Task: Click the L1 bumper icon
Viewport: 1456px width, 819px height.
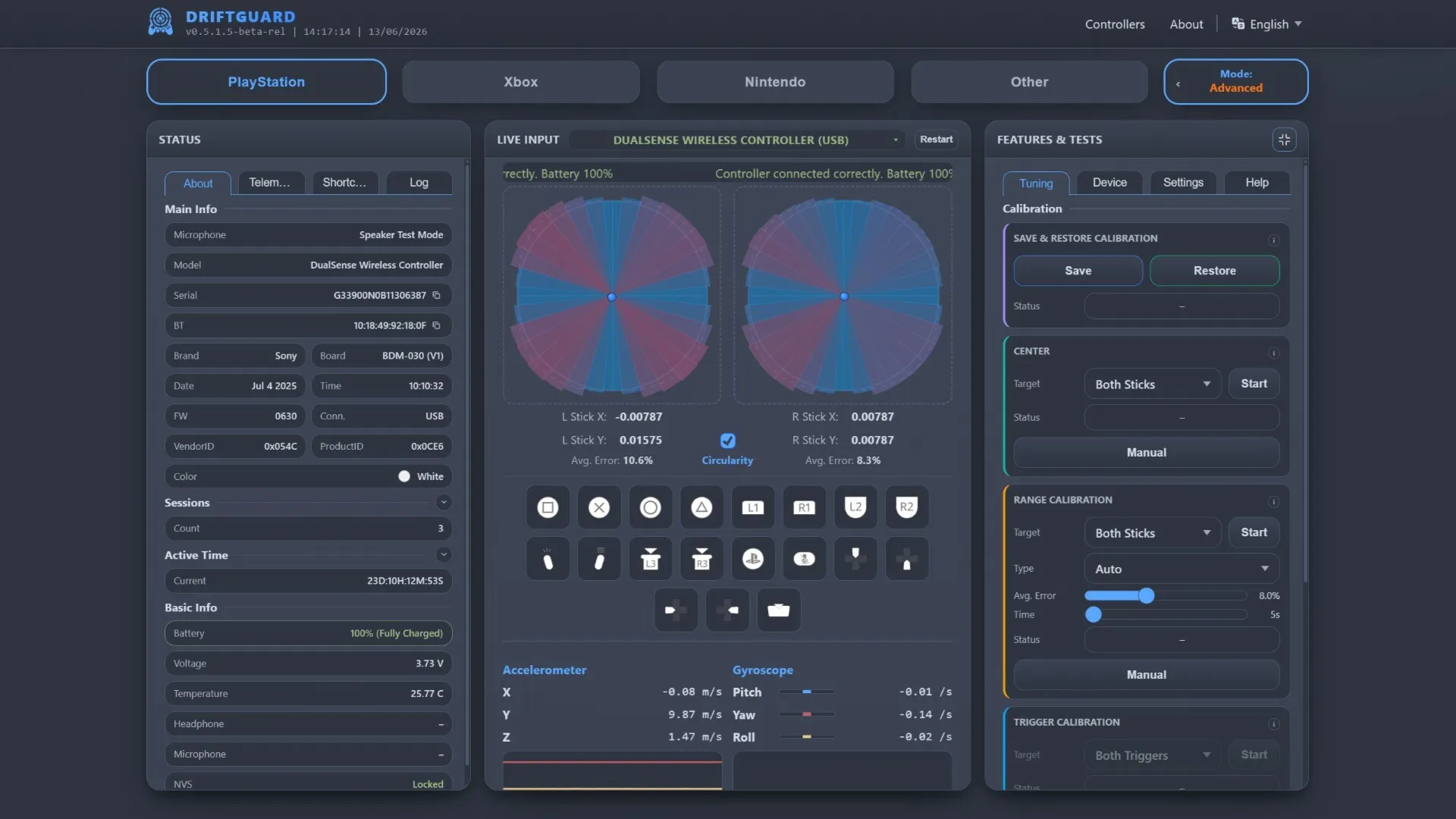Action: click(753, 507)
